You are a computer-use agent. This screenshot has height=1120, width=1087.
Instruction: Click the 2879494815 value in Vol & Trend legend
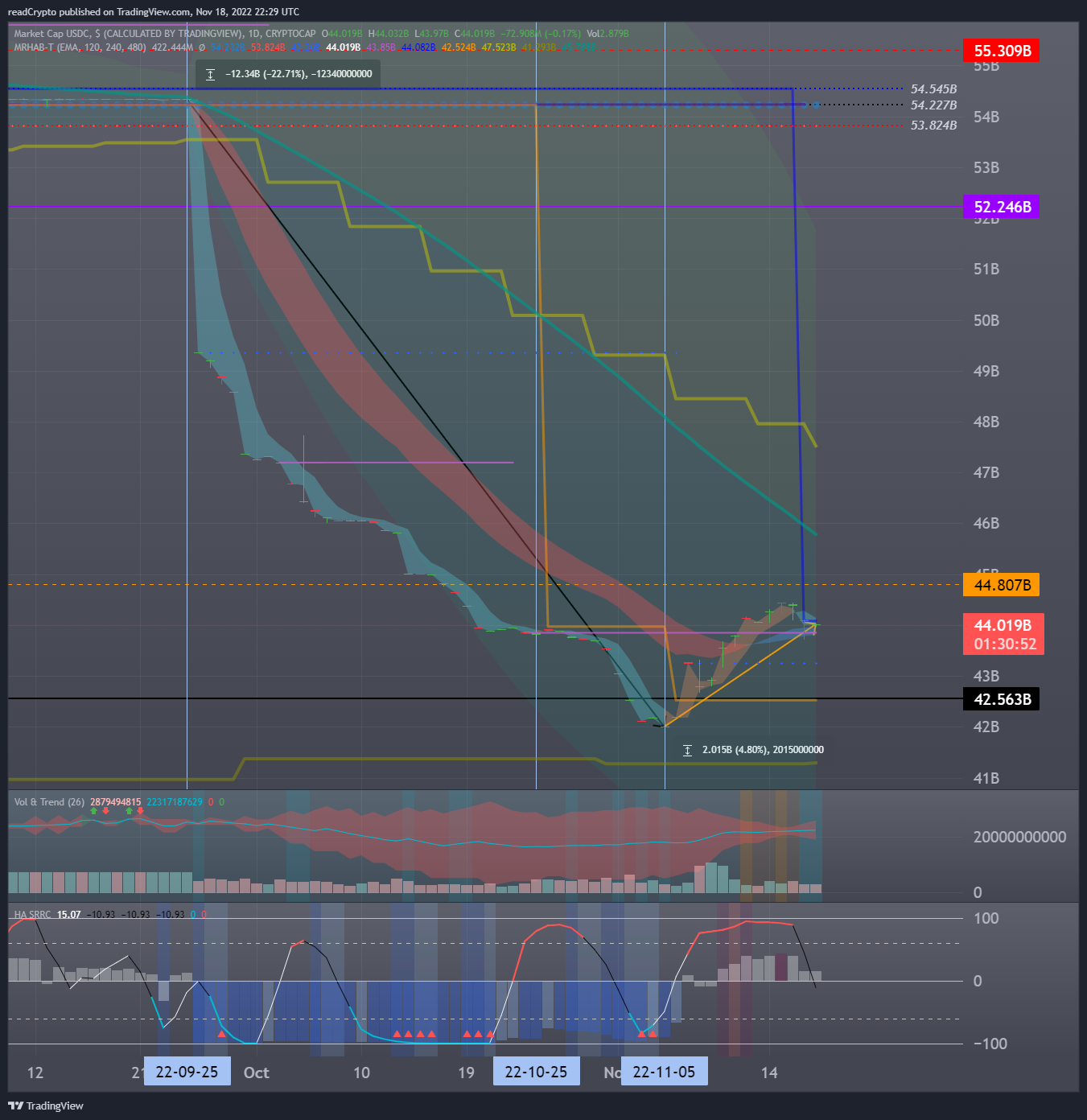[115, 802]
